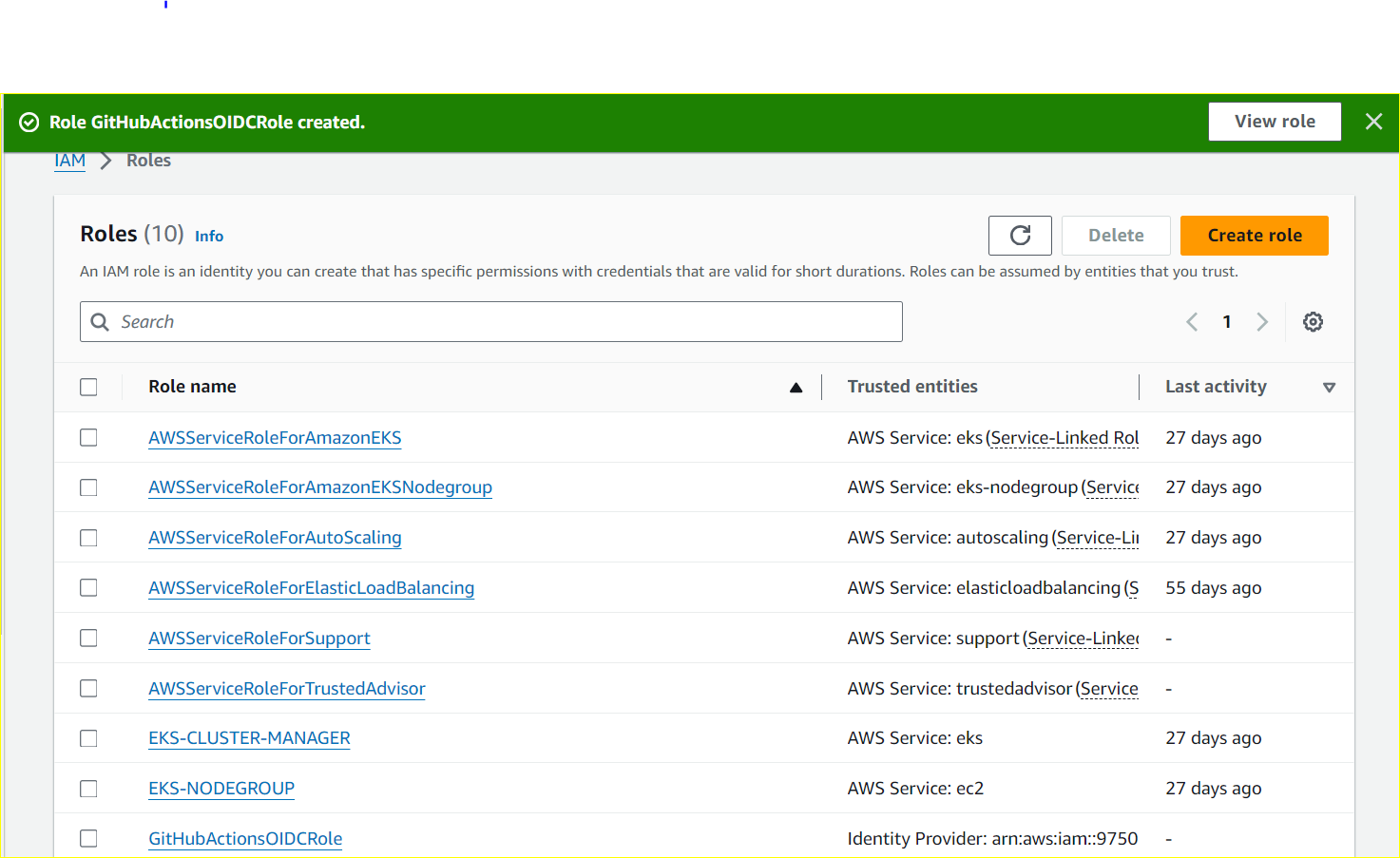Focus the roles Search field
The image size is (1400, 858).
click(x=504, y=322)
